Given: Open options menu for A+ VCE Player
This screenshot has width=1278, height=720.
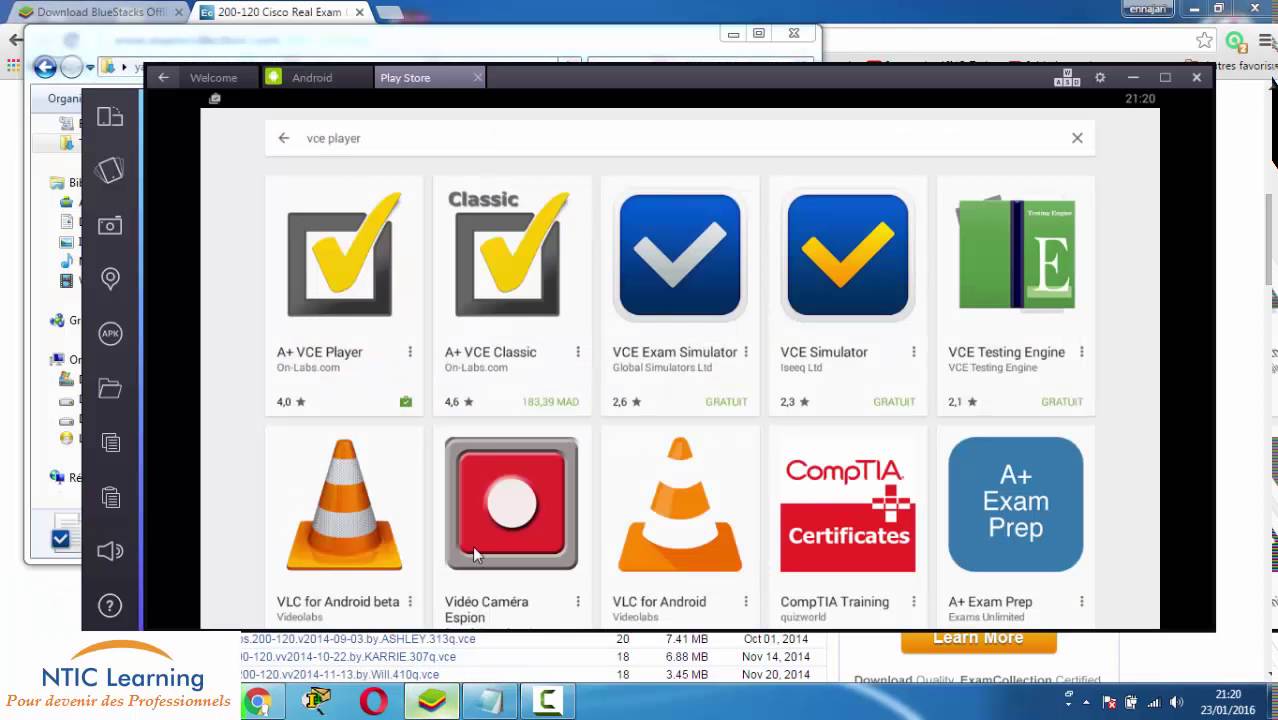Looking at the screenshot, I should [410, 352].
